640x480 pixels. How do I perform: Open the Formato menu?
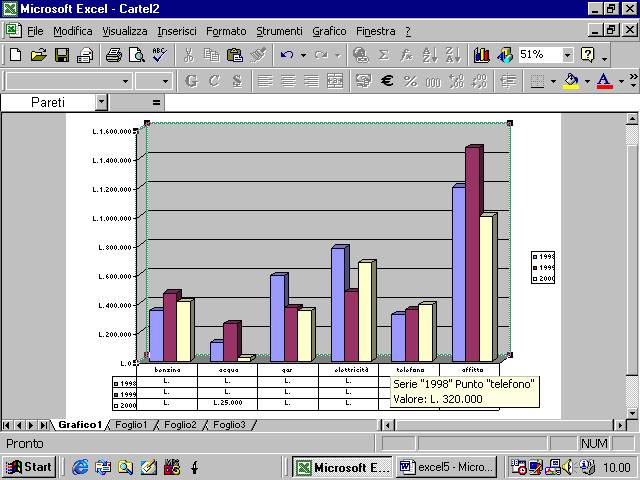pyautogui.click(x=225, y=31)
